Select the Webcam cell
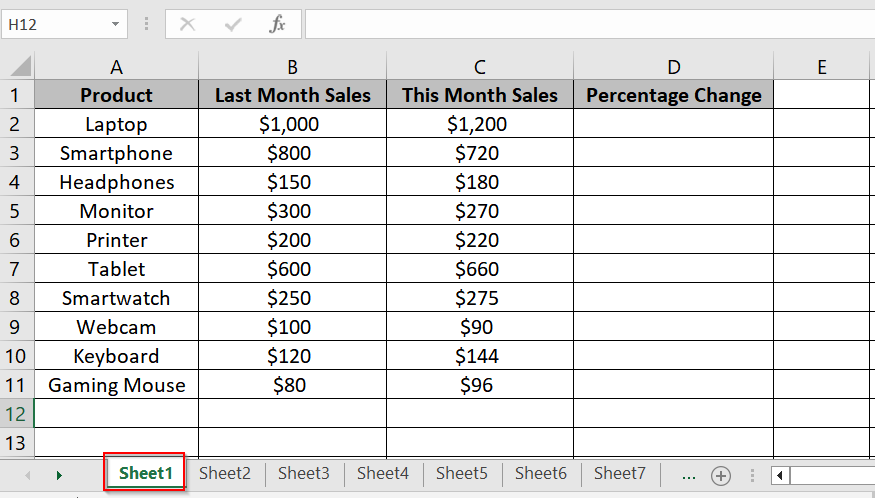Image resolution: width=875 pixels, height=498 pixels. (116, 327)
